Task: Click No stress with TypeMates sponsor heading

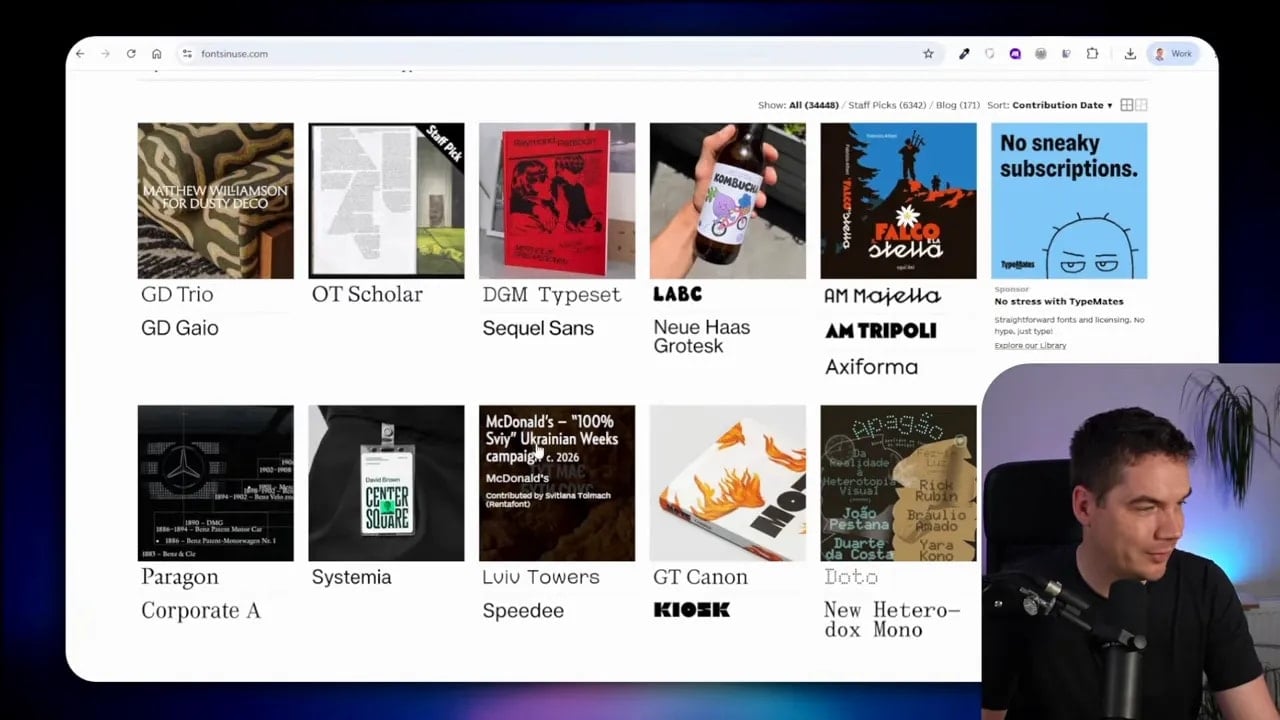Action: [x=1059, y=301]
